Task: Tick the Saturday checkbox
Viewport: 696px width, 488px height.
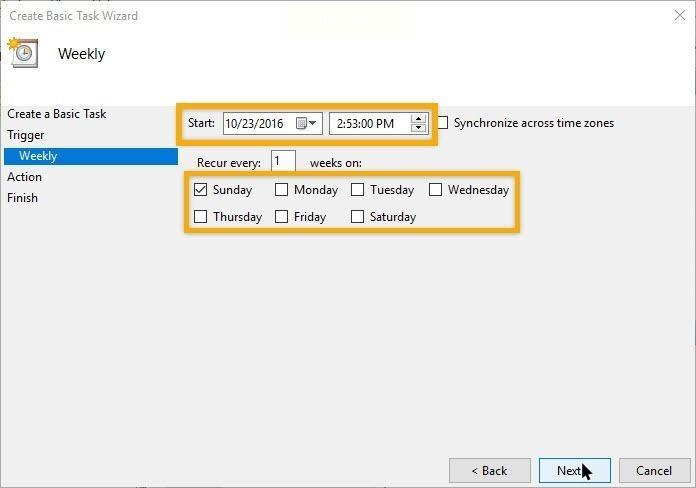Action: pyautogui.click(x=357, y=217)
